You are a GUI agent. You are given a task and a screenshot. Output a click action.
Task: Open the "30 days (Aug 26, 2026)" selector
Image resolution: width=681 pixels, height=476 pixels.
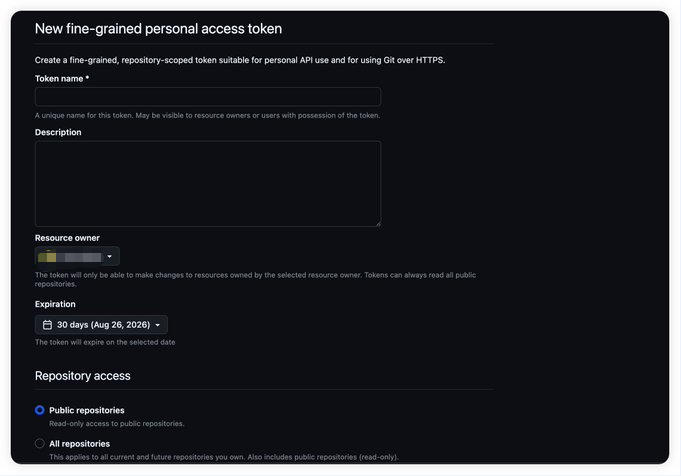tap(101, 325)
